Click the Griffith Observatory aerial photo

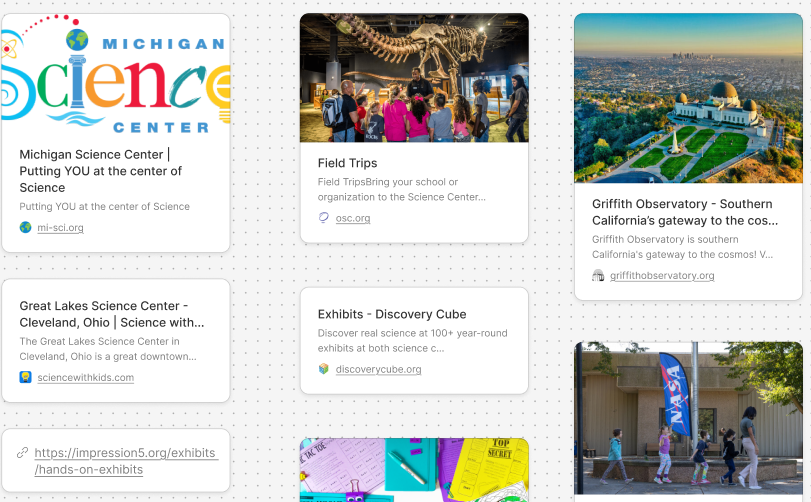click(x=688, y=98)
